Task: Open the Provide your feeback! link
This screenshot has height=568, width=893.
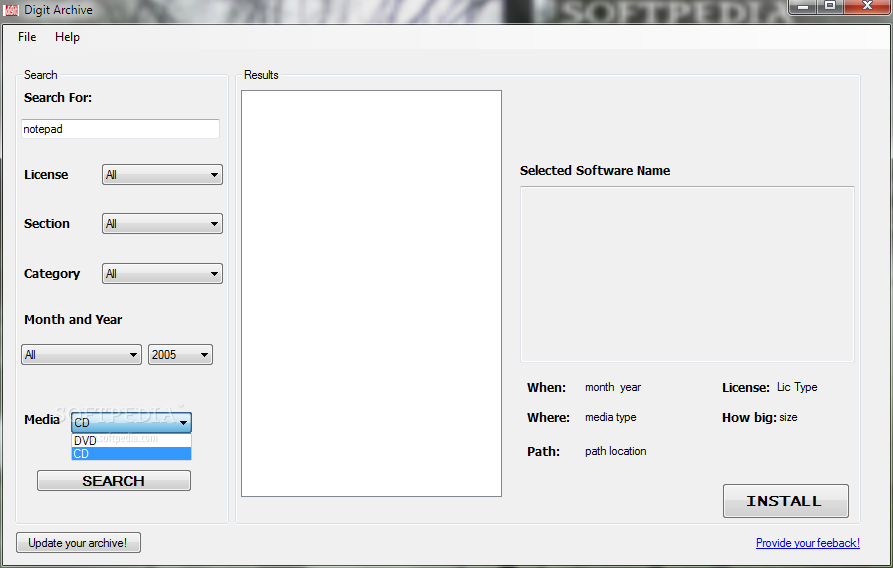Action: point(808,543)
